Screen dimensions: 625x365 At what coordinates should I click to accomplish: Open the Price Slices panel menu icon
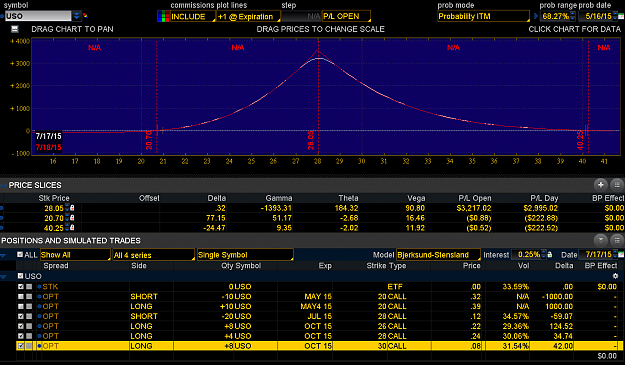[617, 185]
